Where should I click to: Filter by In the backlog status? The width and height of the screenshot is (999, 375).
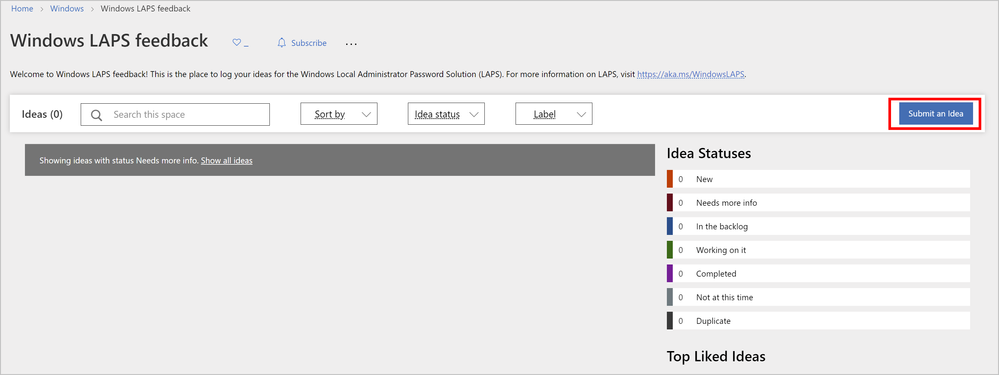tap(818, 226)
